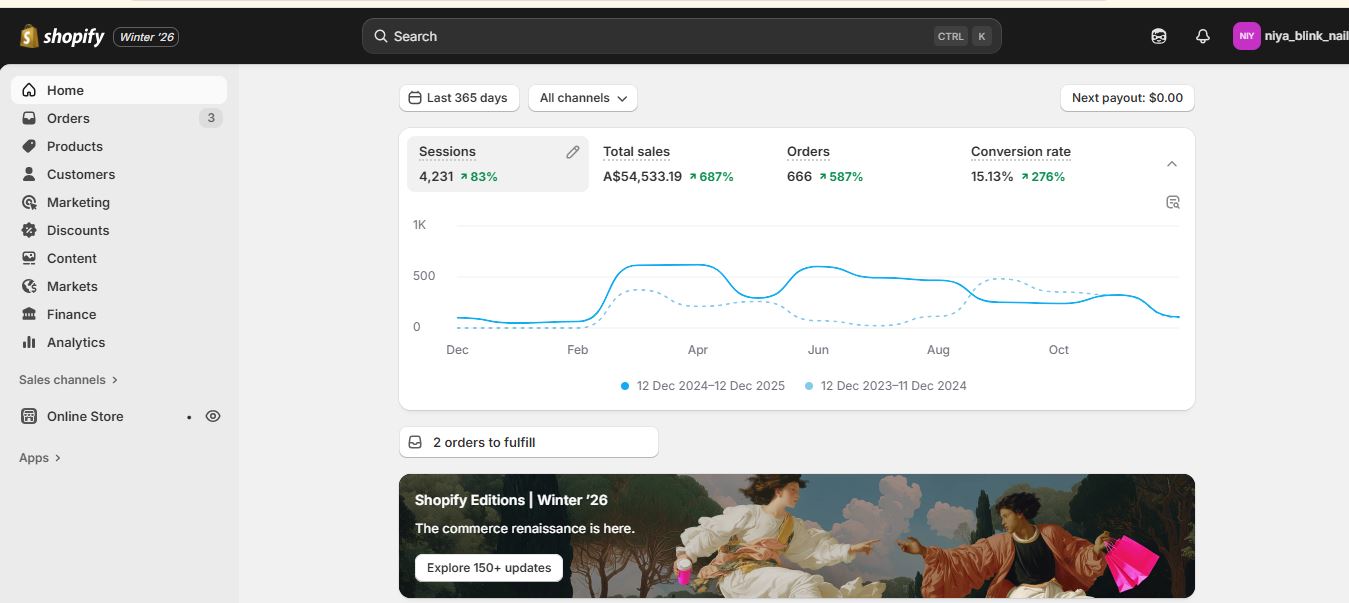Edit Sessions metric with the pencil icon
This screenshot has height=603, width=1349.
point(573,152)
